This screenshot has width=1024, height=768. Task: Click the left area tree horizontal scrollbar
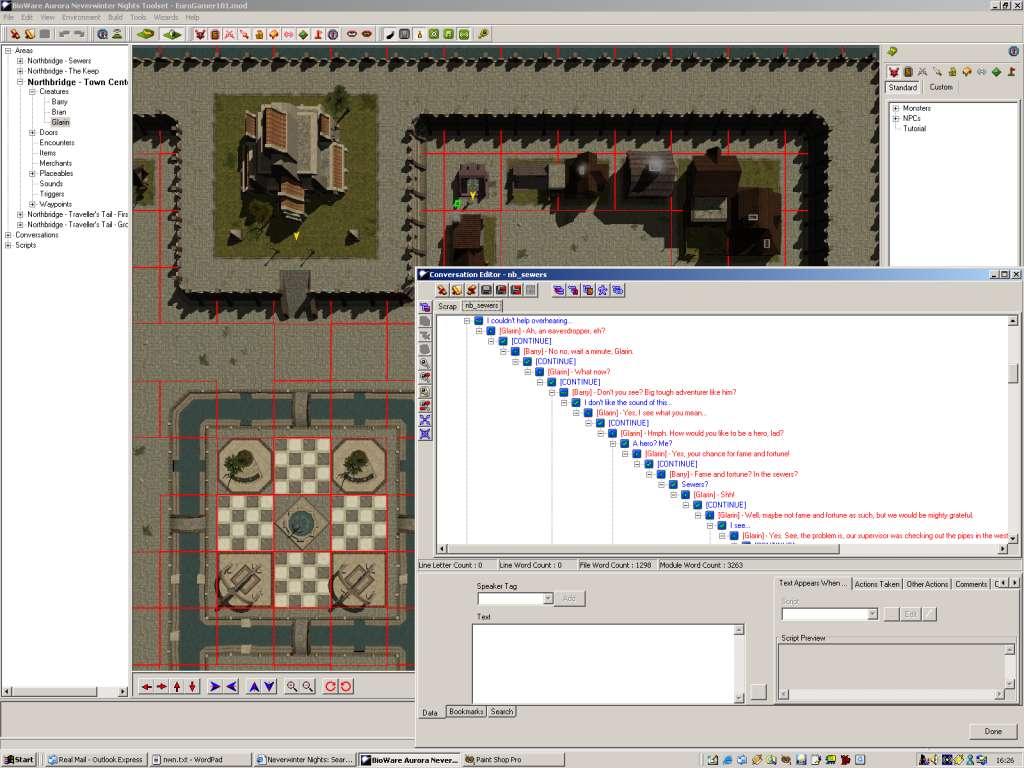pos(64,691)
